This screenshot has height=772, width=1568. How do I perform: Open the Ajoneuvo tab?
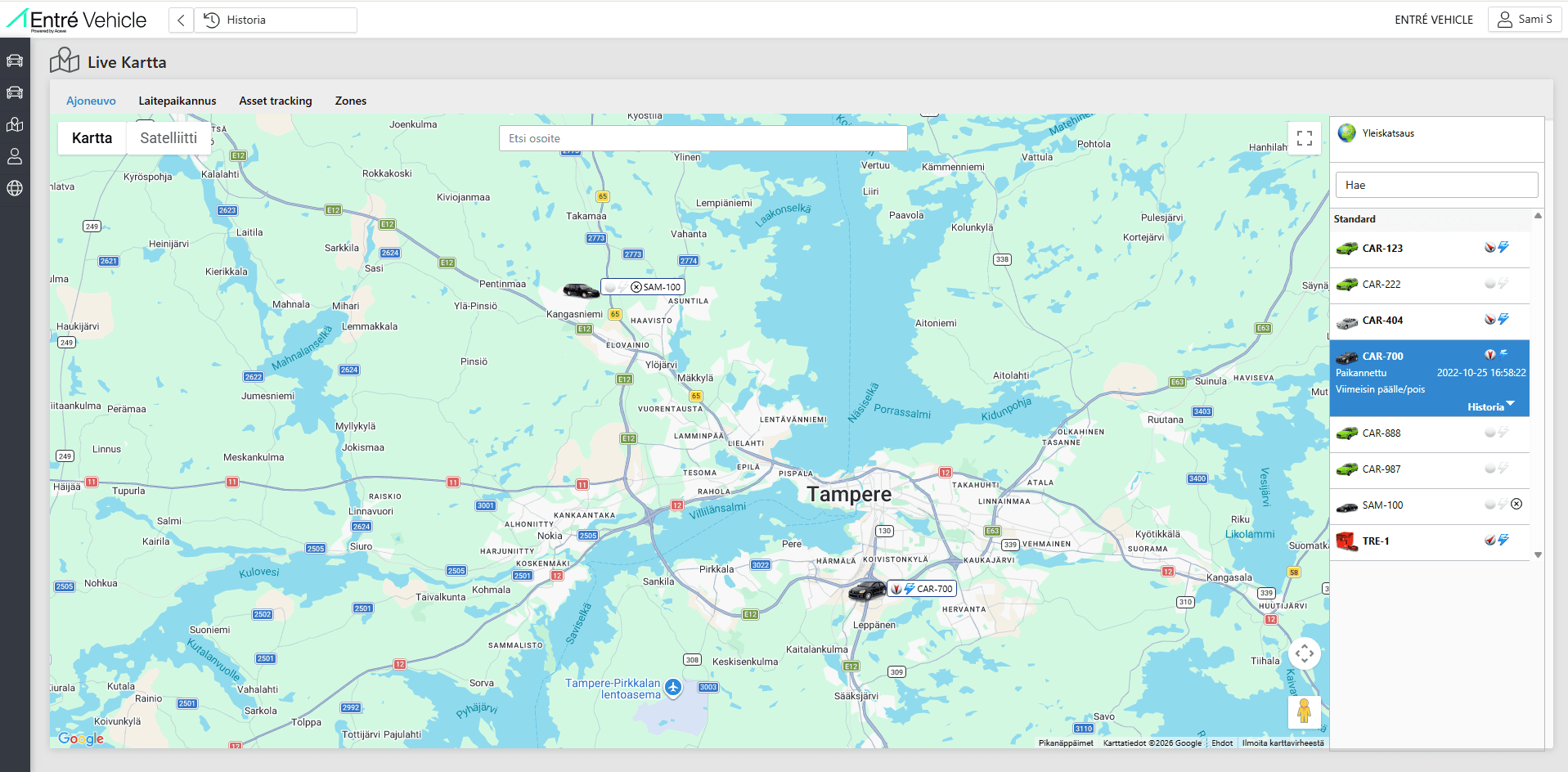click(91, 101)
